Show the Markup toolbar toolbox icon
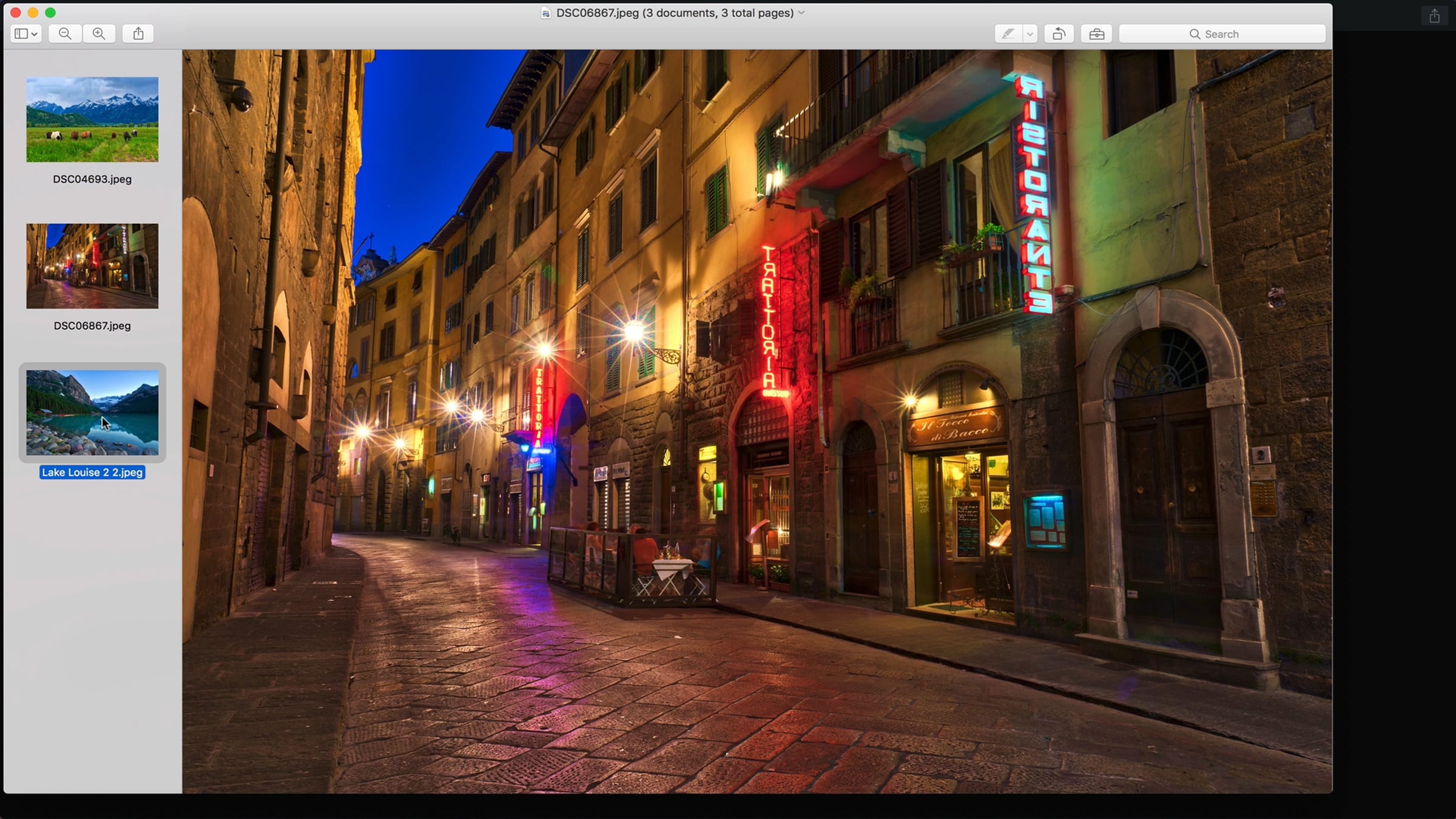 tap(1096, 34)
